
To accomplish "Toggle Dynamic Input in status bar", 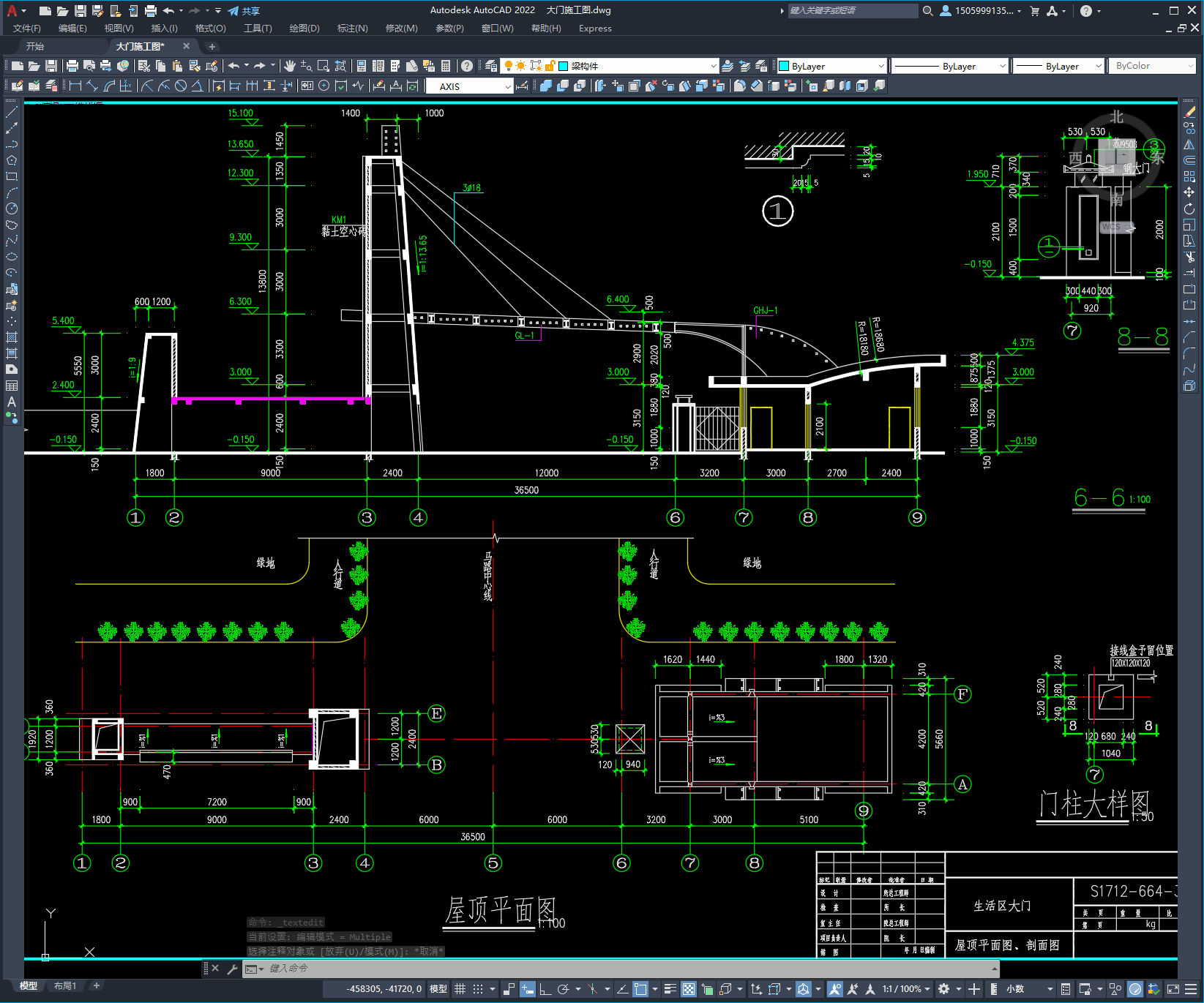I will (528, 989).
